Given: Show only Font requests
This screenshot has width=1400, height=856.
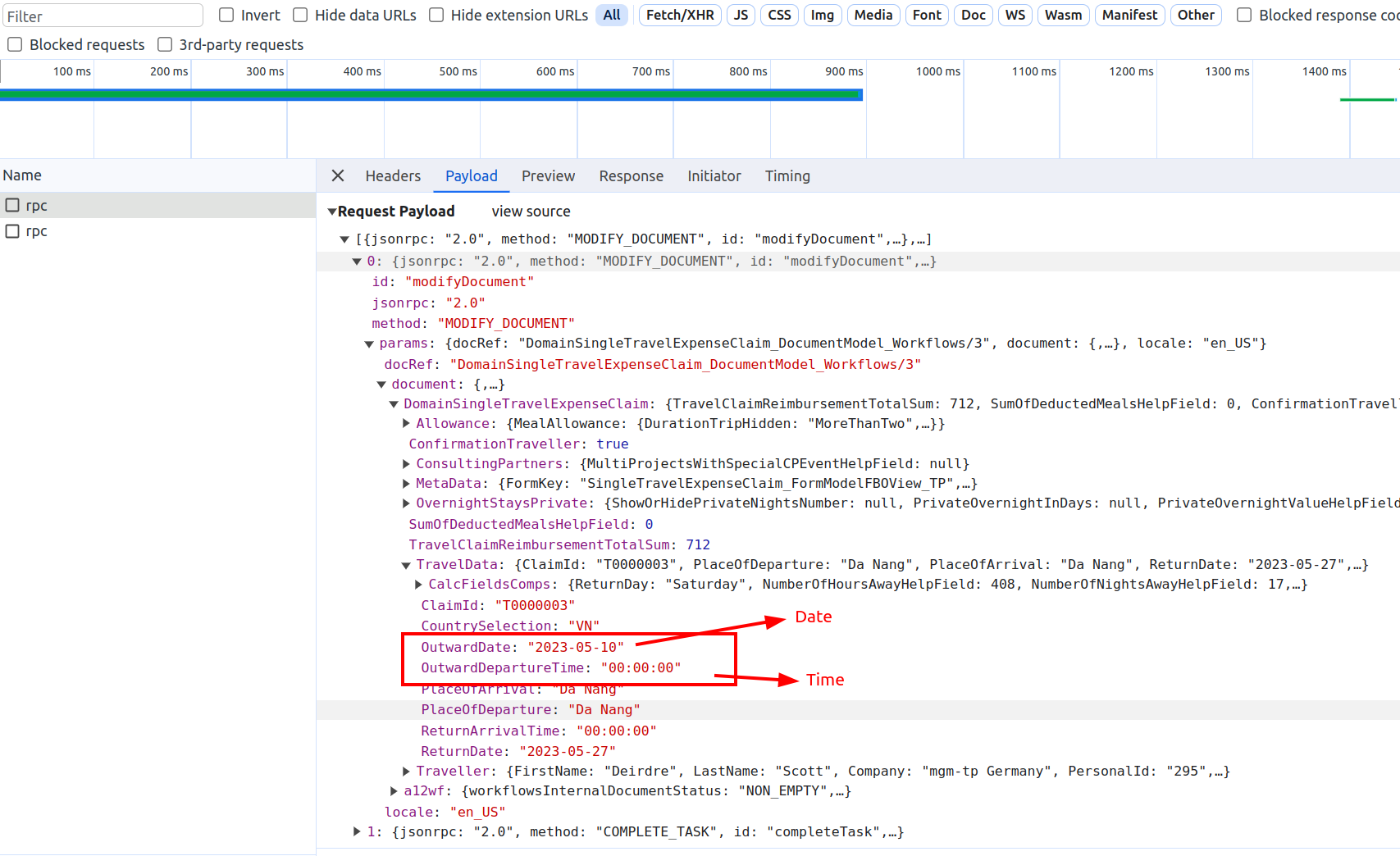Looking at the screenshot, I should (x=927, y=15).
